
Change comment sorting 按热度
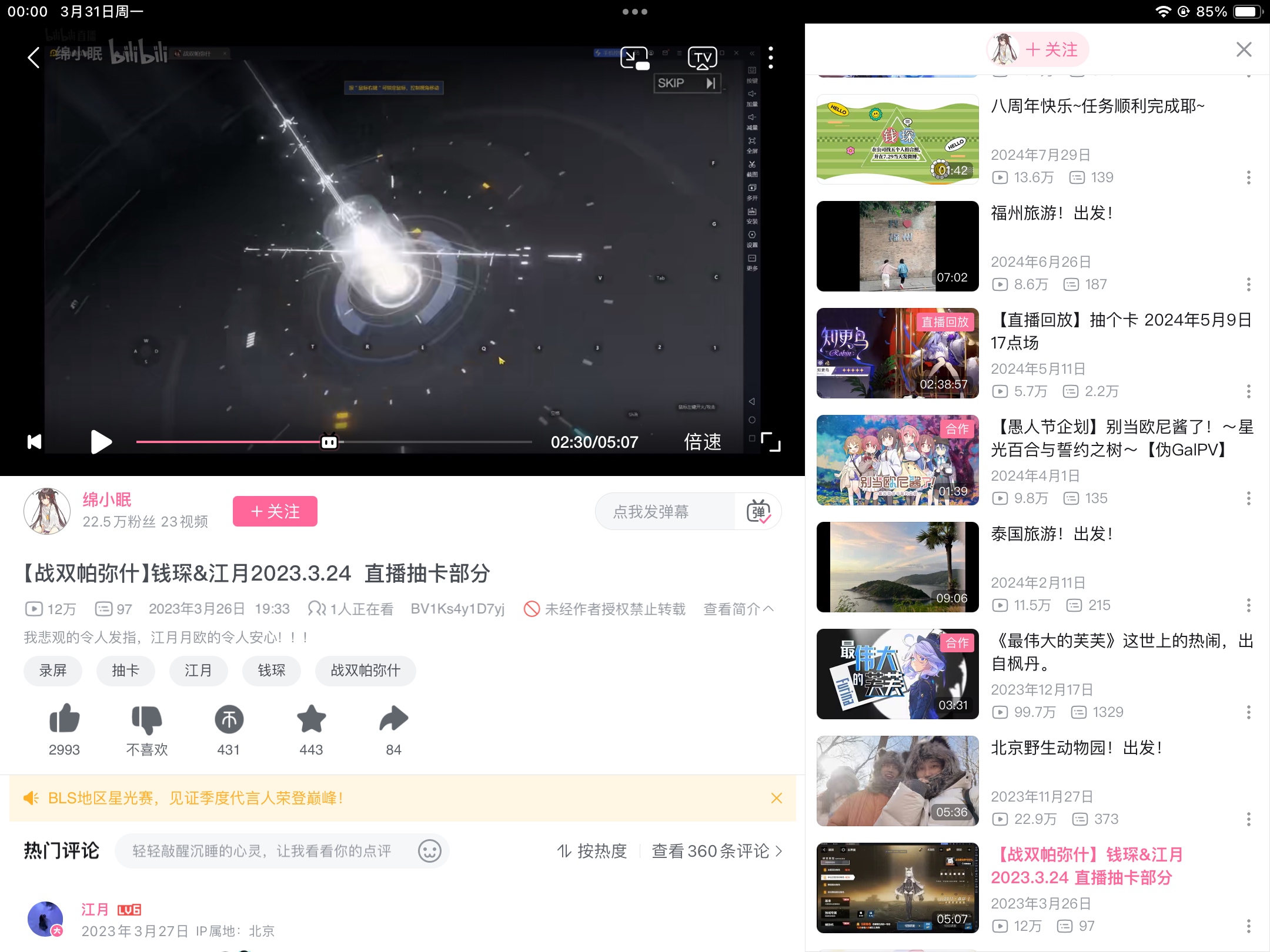click(x=592, y=851)
